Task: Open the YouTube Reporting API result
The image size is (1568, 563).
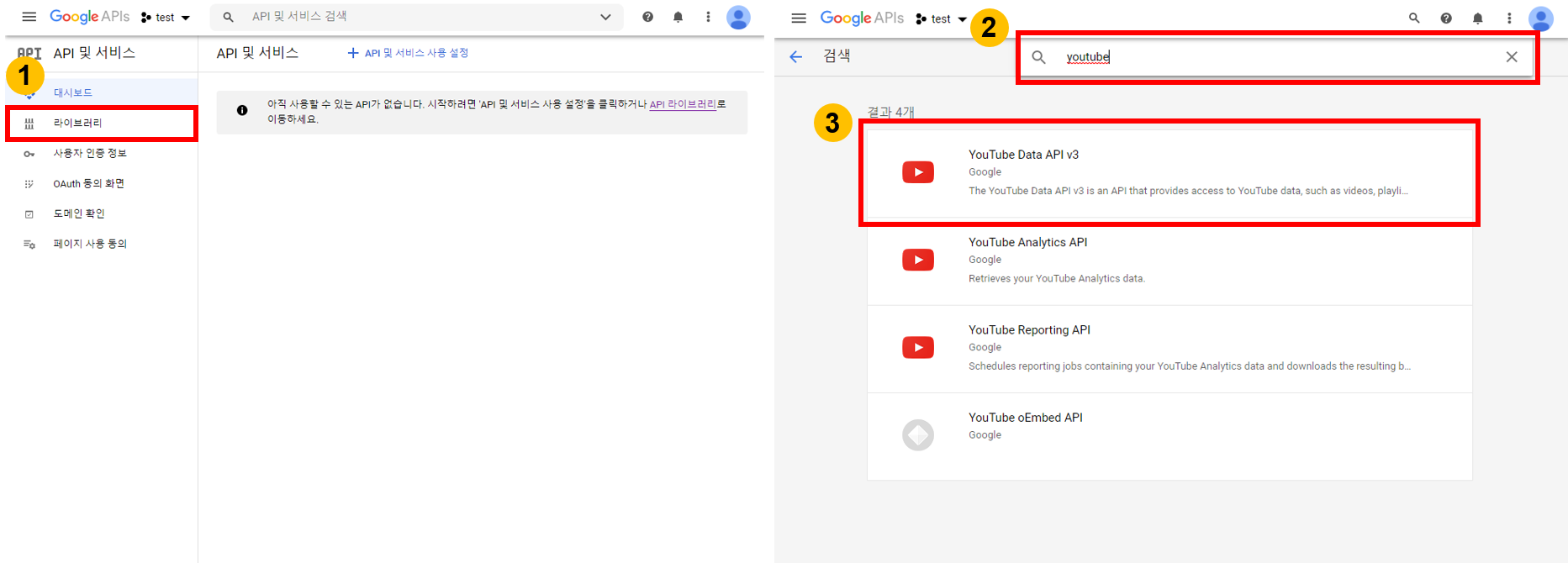Action: (x=1169, y=349)
